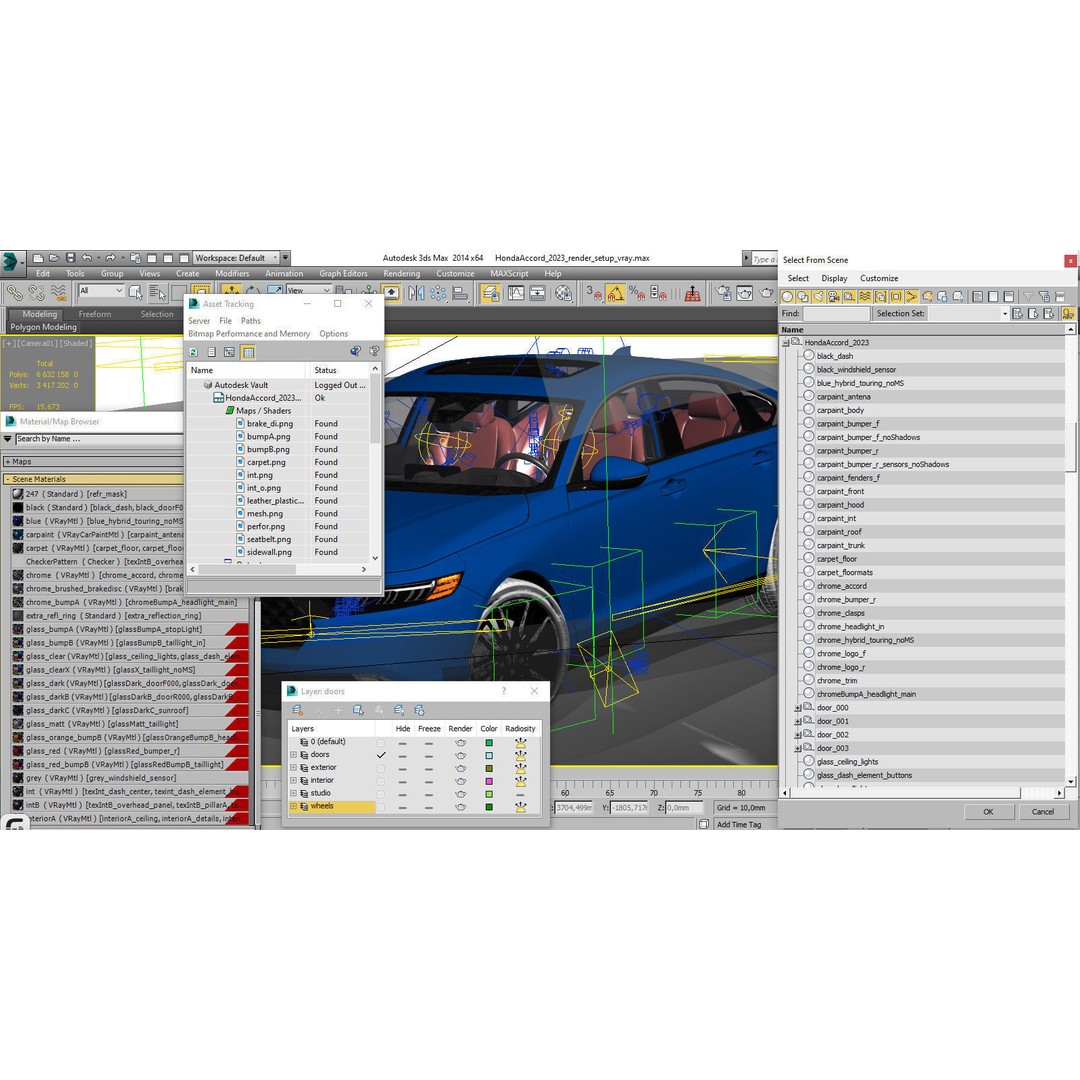Image resolution: width=1080 pixels, height=1080 pixels.
Task: Click the Mirror tool in main toolbar
Action: pyautogui.click(x=416, y=293)
